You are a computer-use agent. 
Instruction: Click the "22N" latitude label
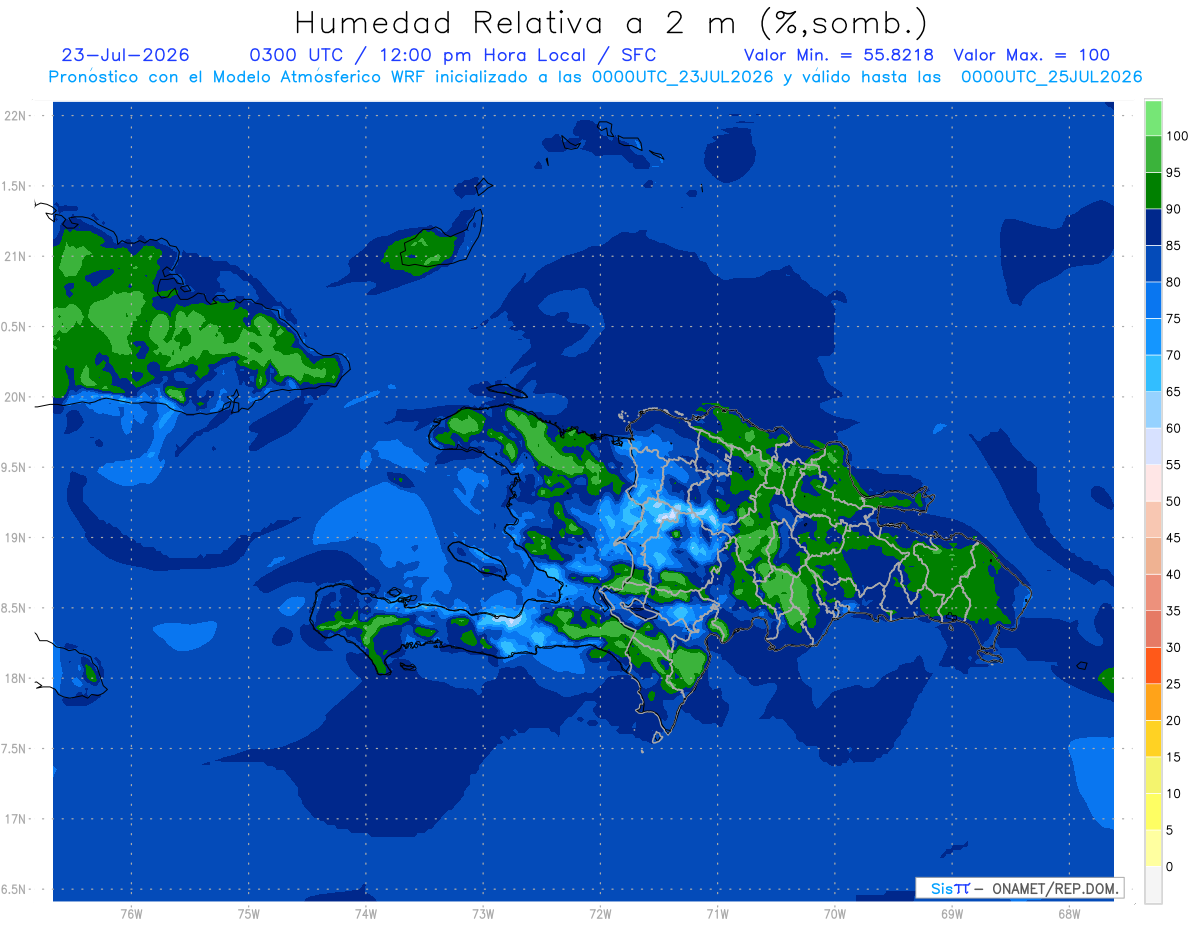click(15, 115)
